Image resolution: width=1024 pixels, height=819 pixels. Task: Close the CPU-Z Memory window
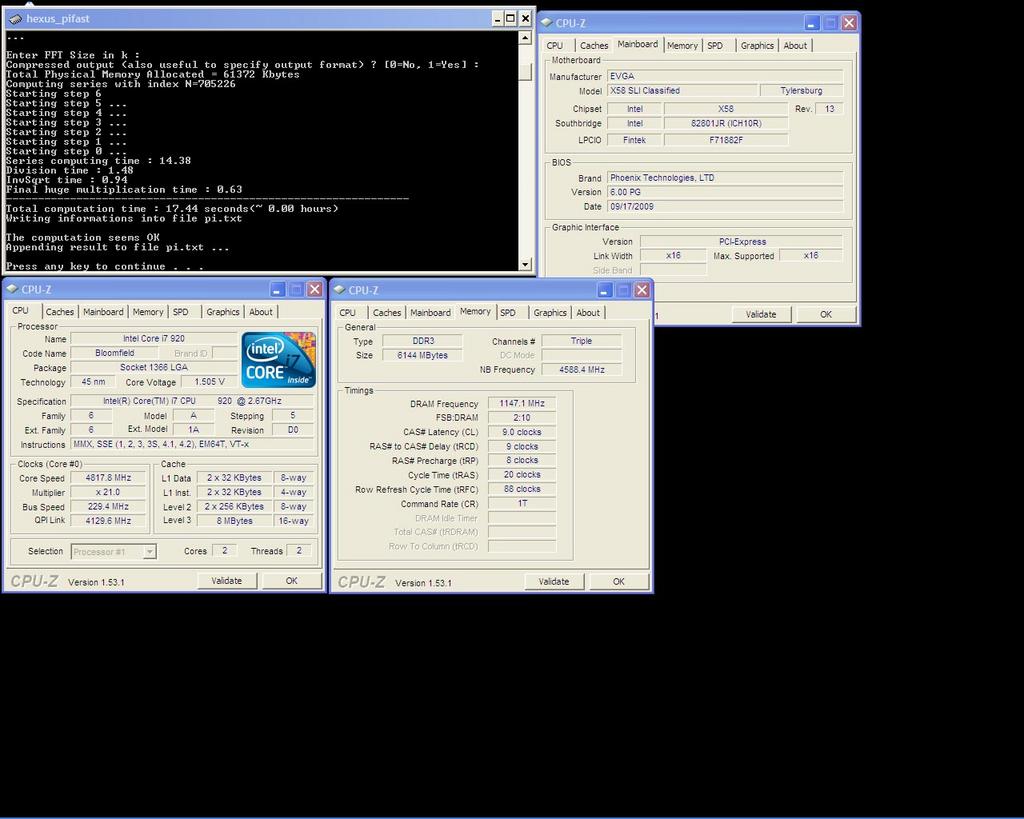tap(642, 290)
